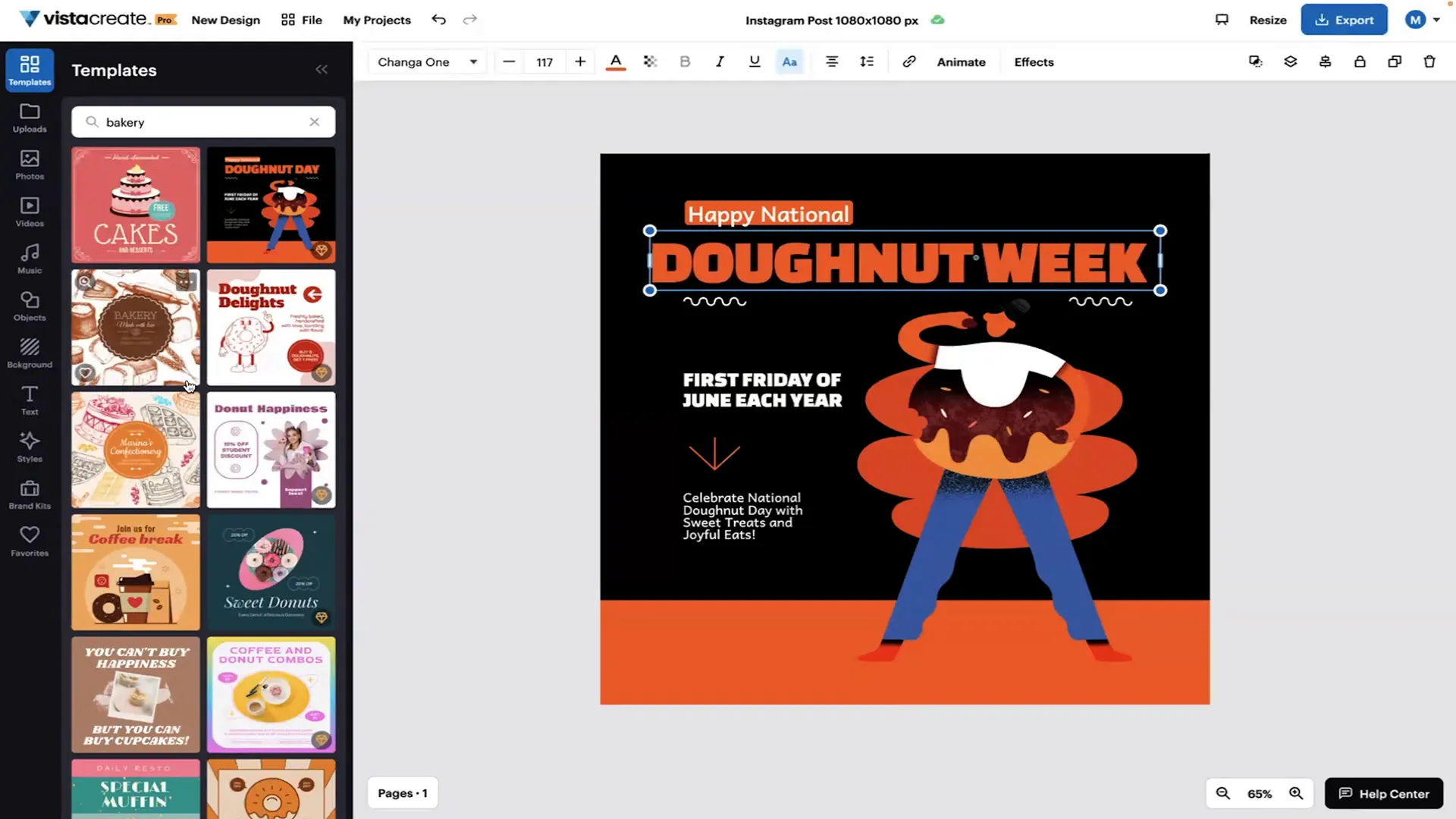Open the Photos panel
This screenshot has width=1456, height=819.
coord(30,165)
